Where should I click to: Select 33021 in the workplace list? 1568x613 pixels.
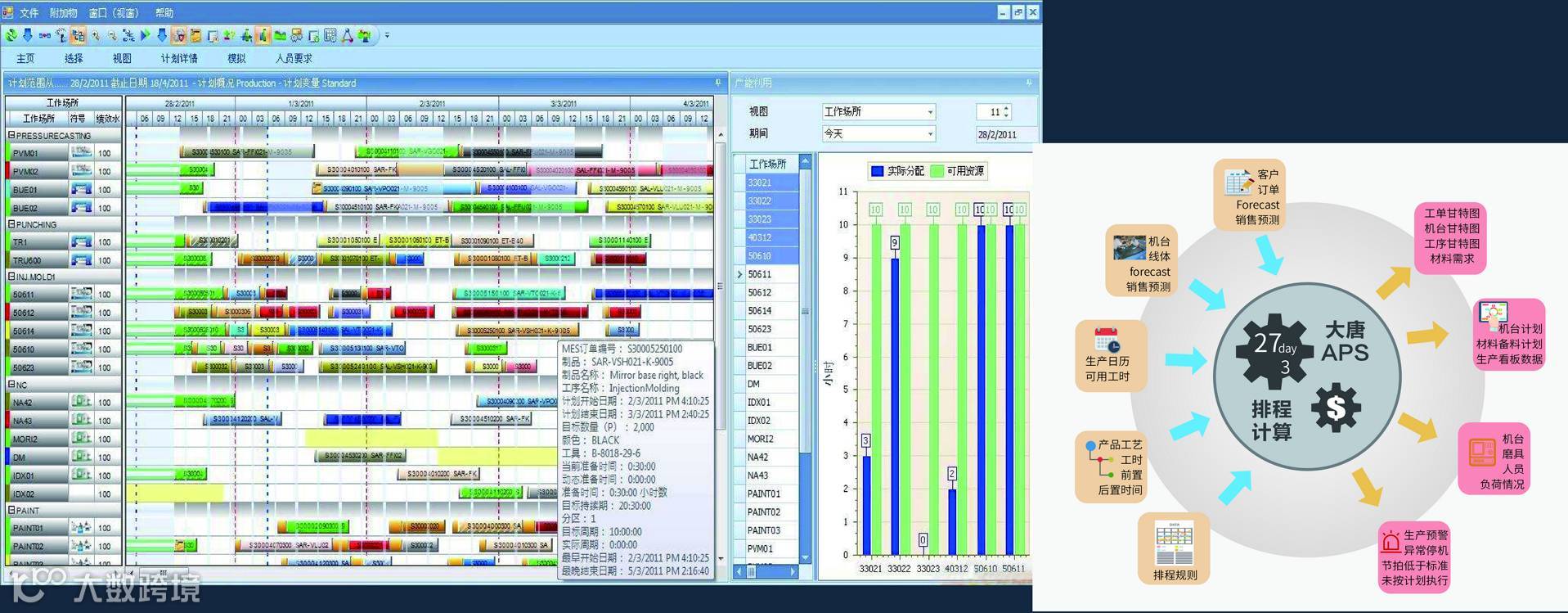click(x=772, y=183)
